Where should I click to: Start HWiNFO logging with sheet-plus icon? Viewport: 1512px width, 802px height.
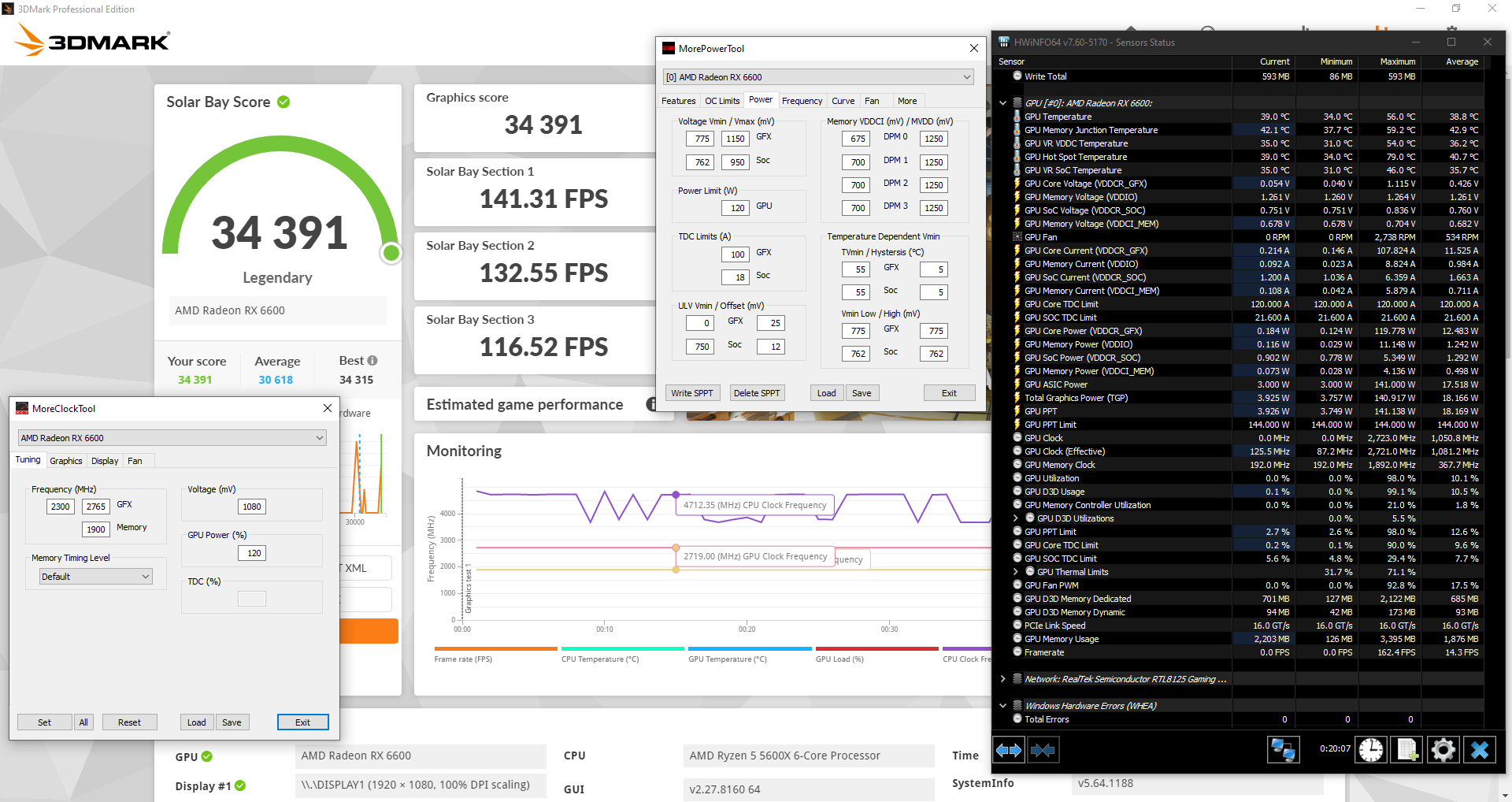[x=1406, y=749]
